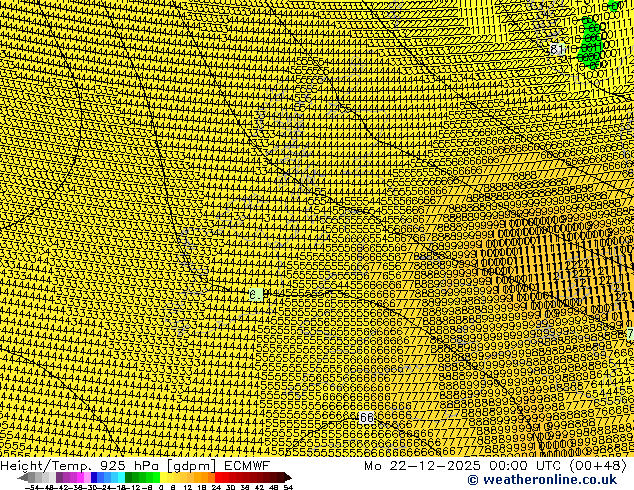634x490 pixels.
Task: Click the '81' contour height label
Action: (557, 49)
